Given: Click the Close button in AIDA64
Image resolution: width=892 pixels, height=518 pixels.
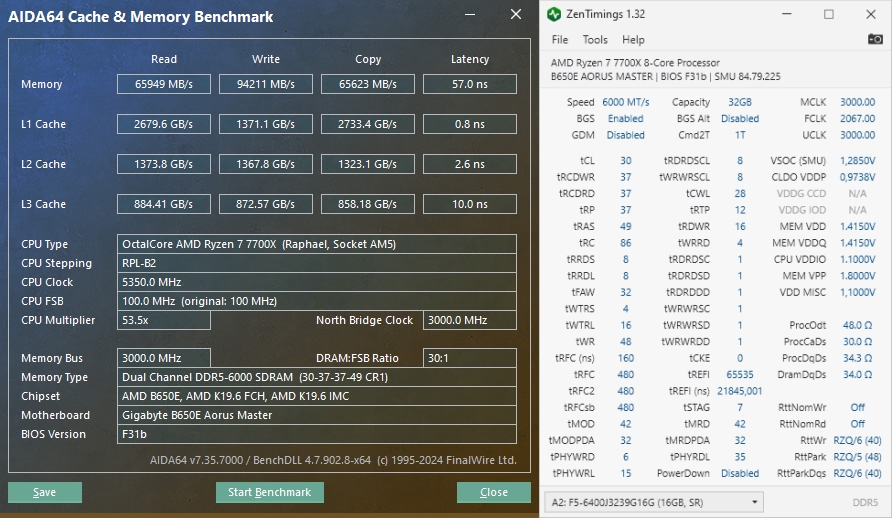Looking at the screenshot, I should tap(494, 492).
